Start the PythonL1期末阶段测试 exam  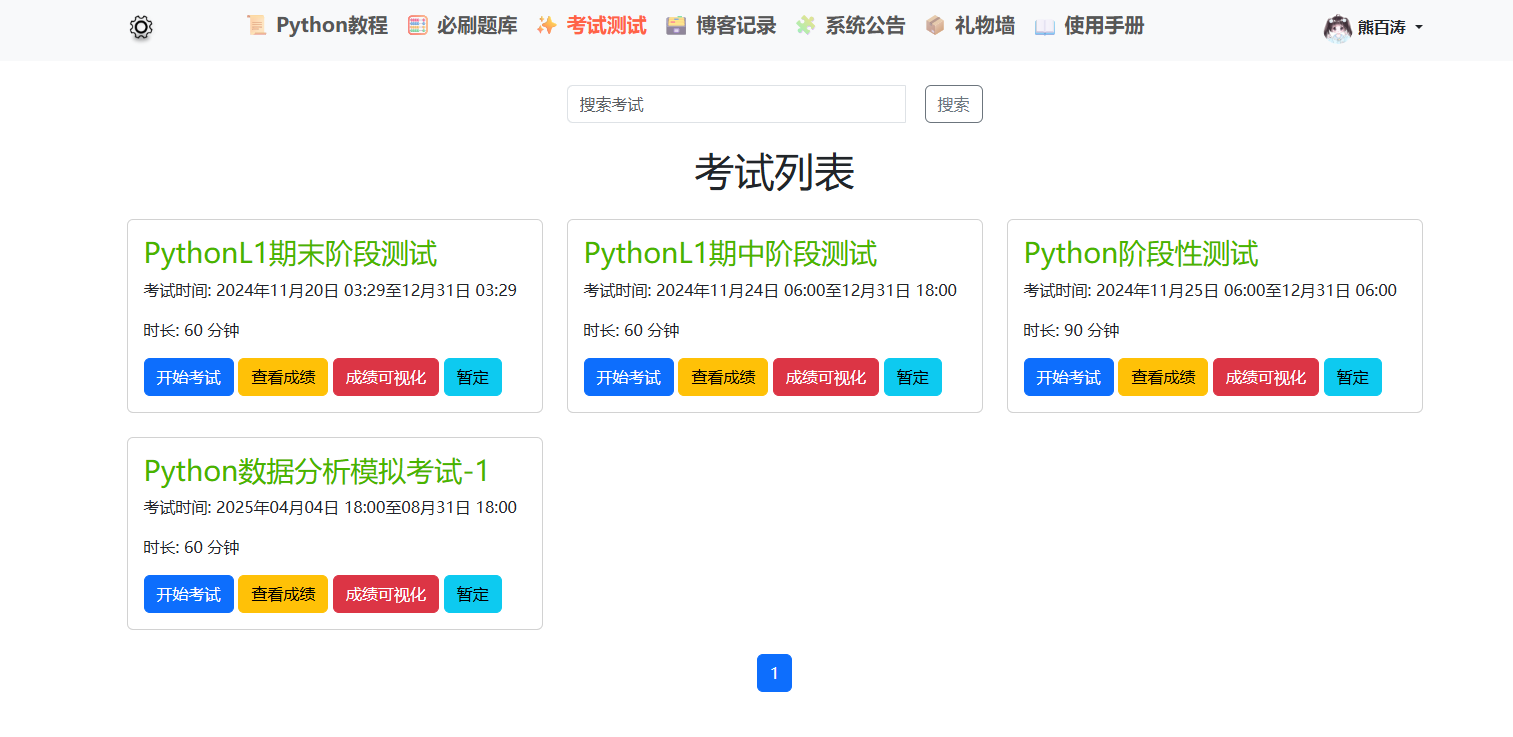click(x=188, y=377)
